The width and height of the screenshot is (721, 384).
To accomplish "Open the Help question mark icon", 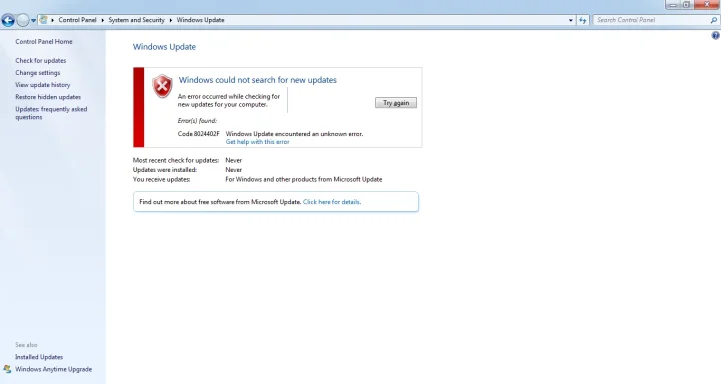I will (x=715, y=35).
